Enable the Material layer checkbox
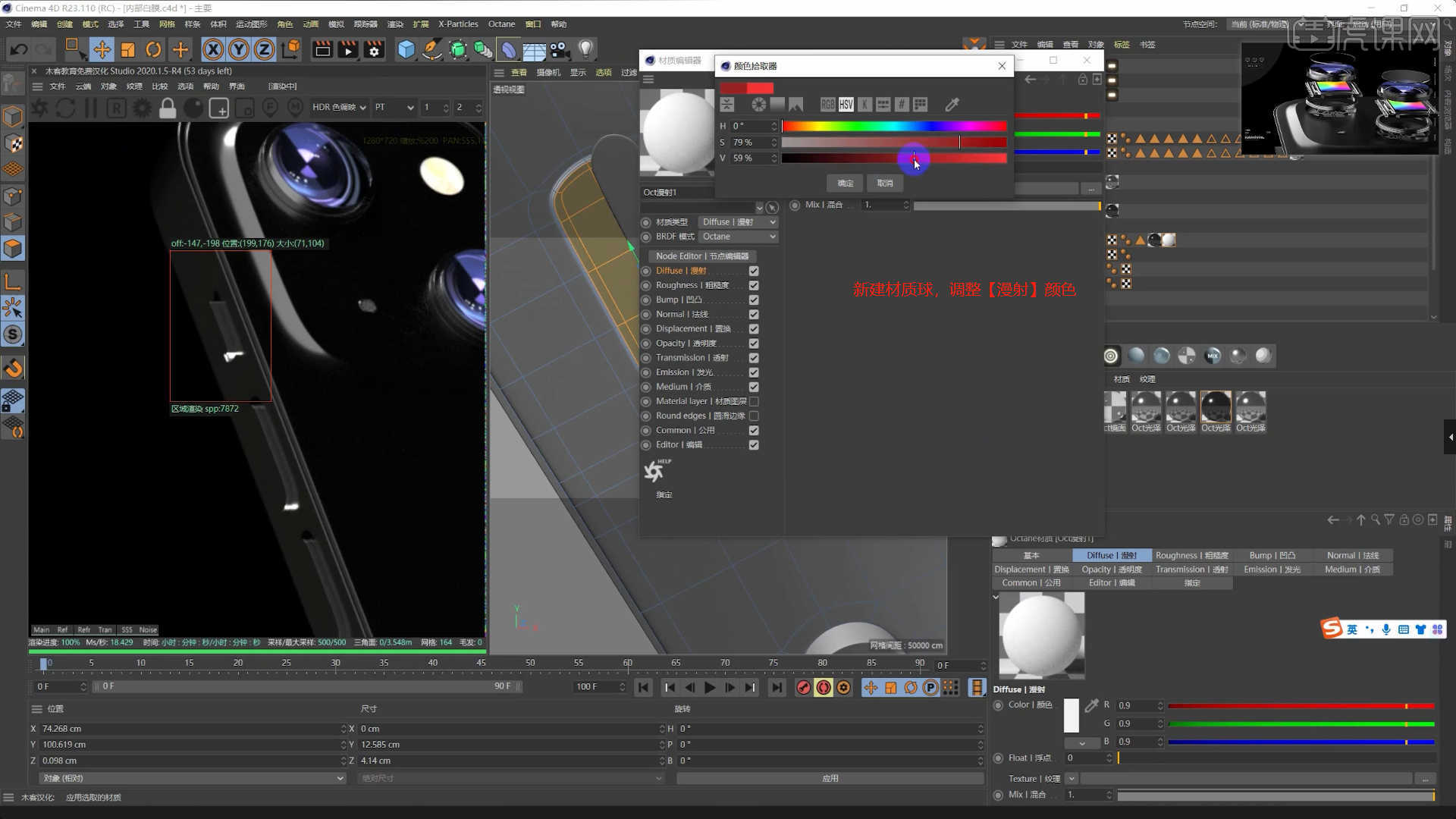 tap(753, 401)
